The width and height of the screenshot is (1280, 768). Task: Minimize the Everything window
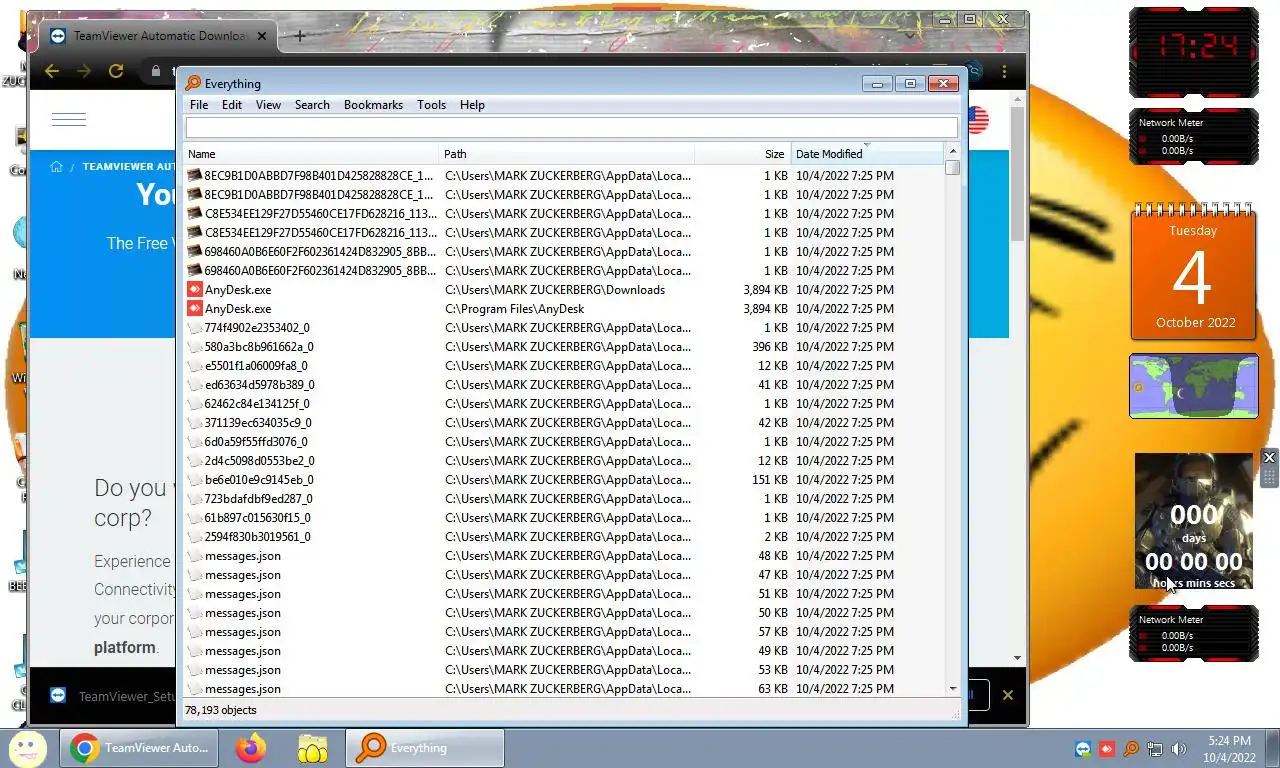877,84
